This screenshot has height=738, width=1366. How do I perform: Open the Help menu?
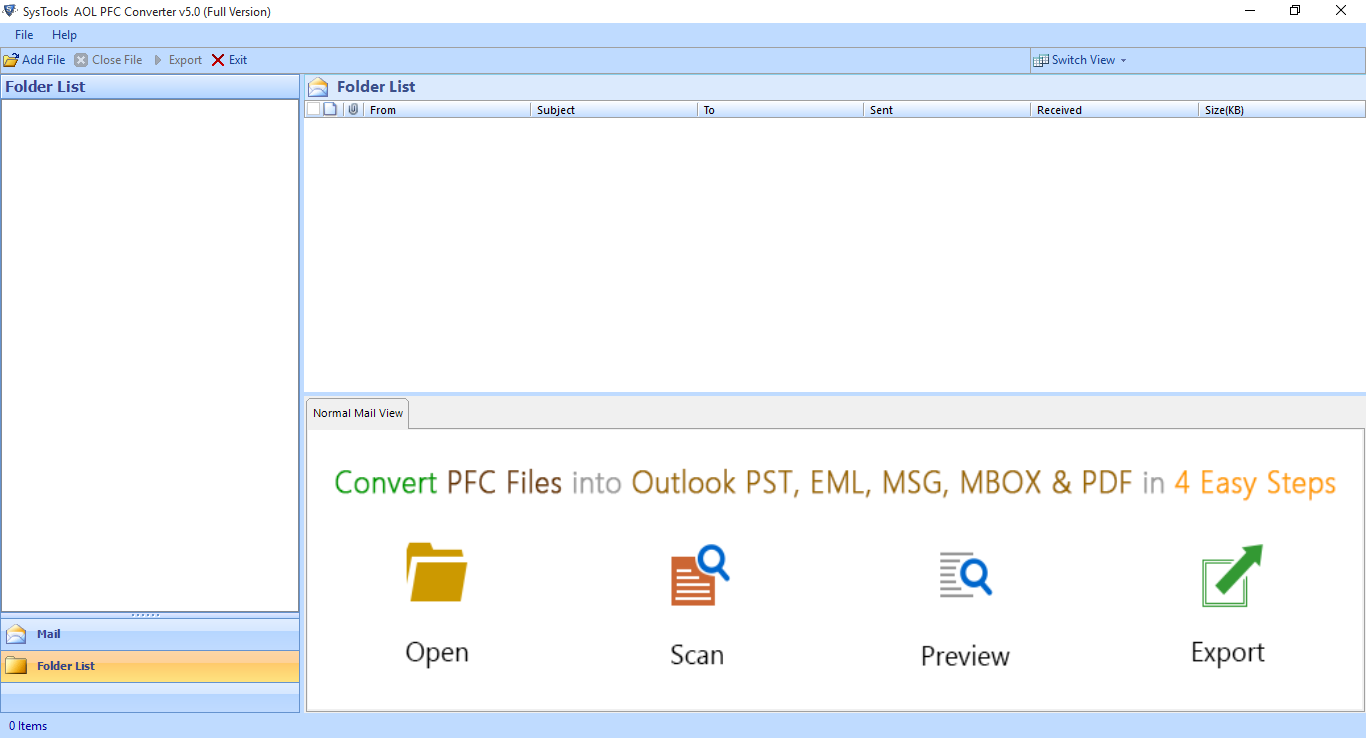pyautogui.click(x=64, y=35)
